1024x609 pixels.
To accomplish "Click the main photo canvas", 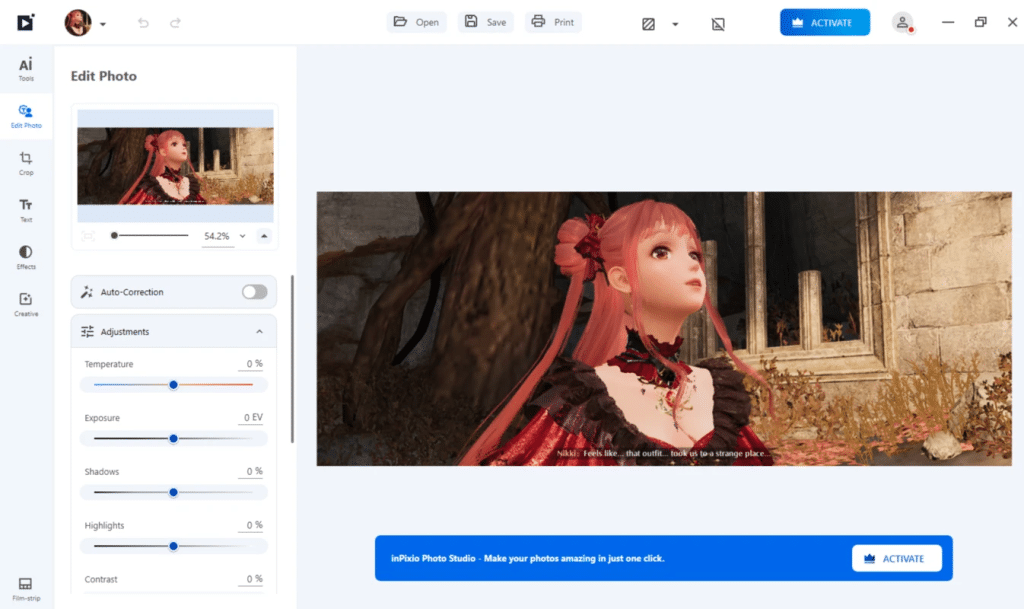I will 664,328.
